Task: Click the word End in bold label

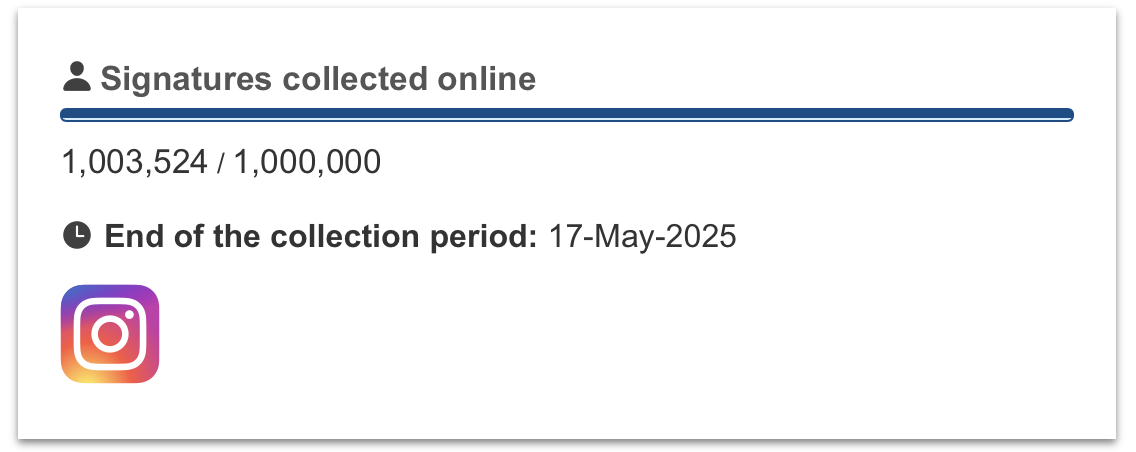Action: 135,237
